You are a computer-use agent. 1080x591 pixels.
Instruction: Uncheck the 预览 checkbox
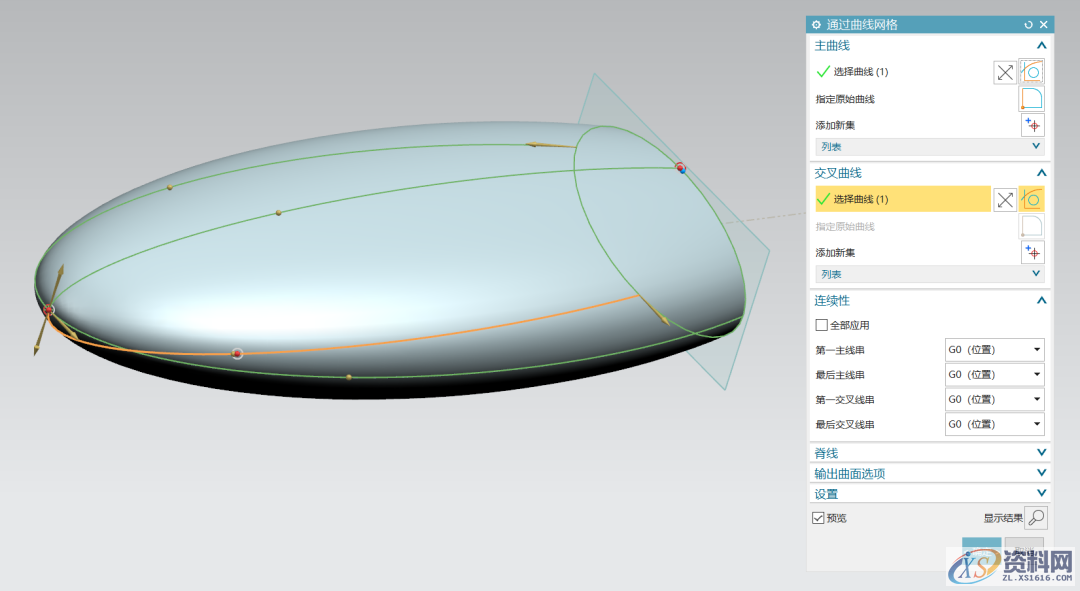(819, 518)
